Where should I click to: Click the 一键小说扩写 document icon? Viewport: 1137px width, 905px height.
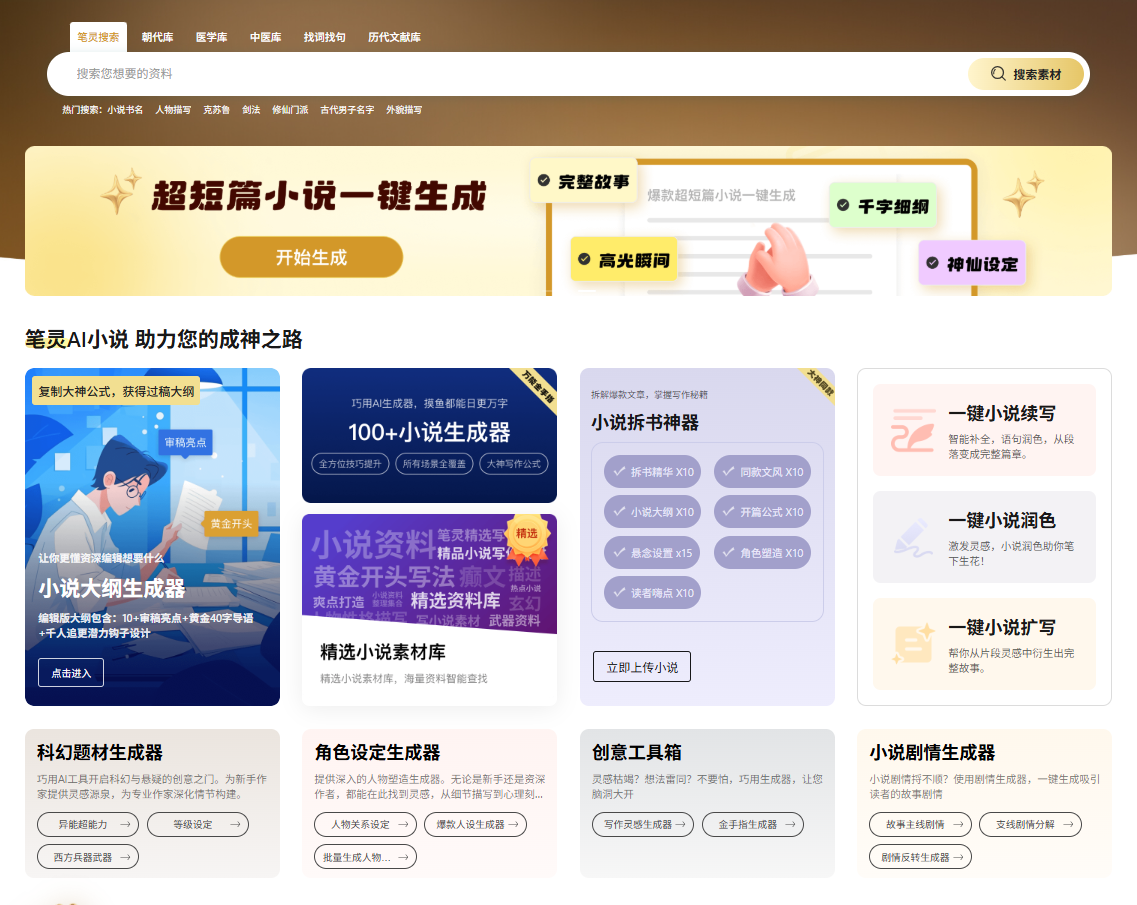912,643
